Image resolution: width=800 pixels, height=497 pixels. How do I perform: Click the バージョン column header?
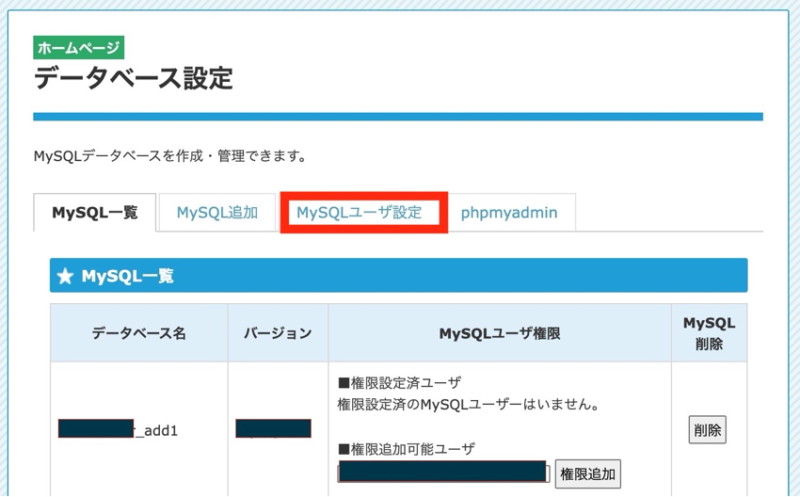click(x=278, y=333)
